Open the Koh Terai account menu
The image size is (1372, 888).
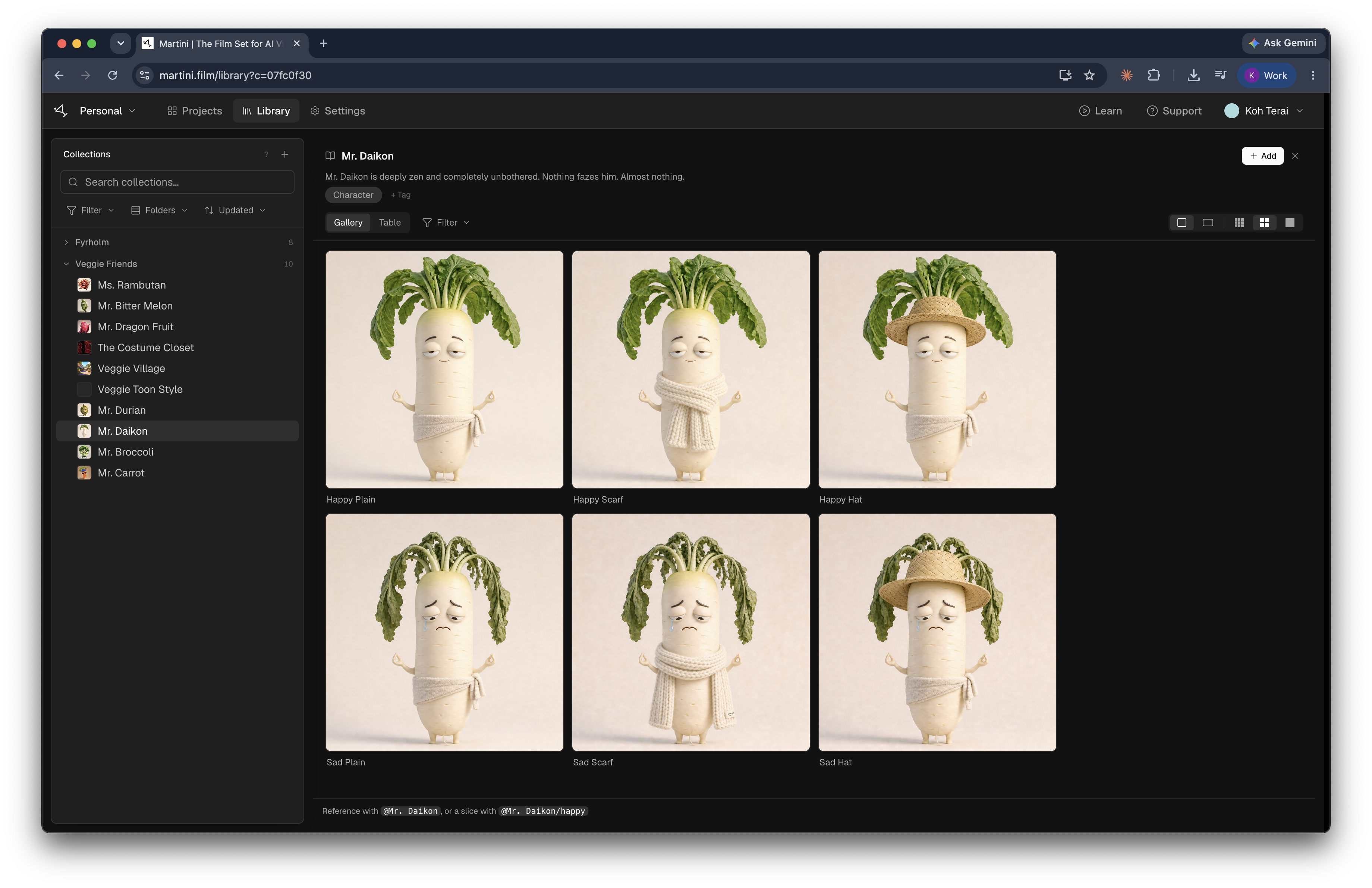click(1264, 111)
